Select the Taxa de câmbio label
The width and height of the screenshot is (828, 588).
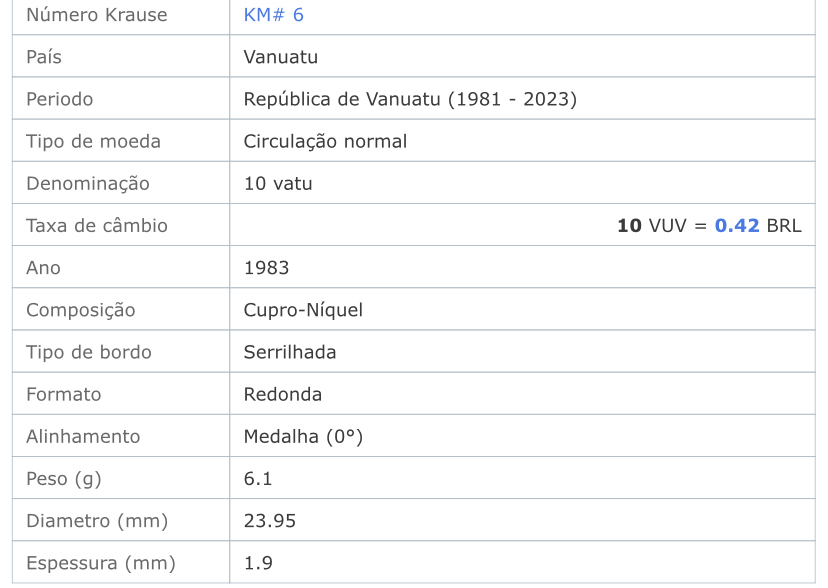(x=97, y=225)
